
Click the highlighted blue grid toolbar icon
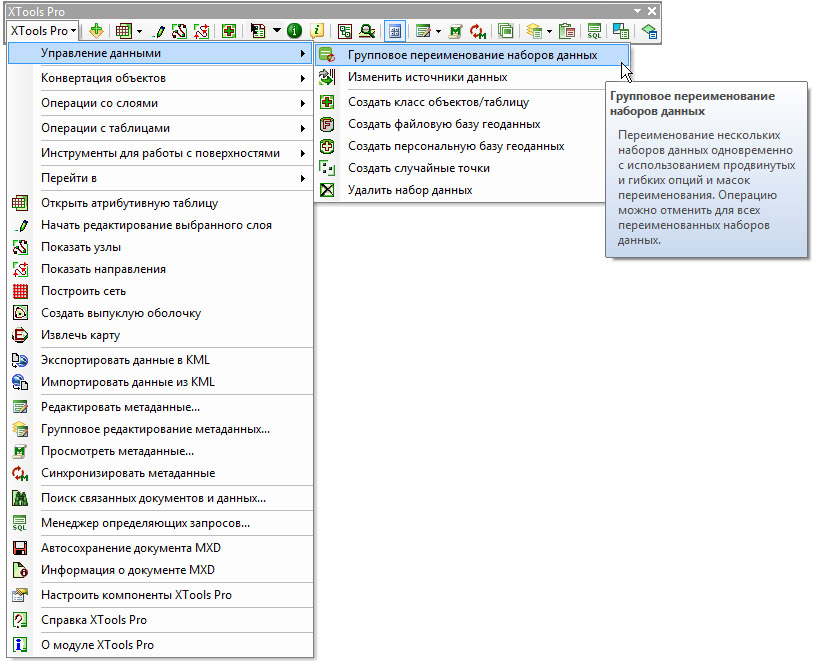[395, 31]
